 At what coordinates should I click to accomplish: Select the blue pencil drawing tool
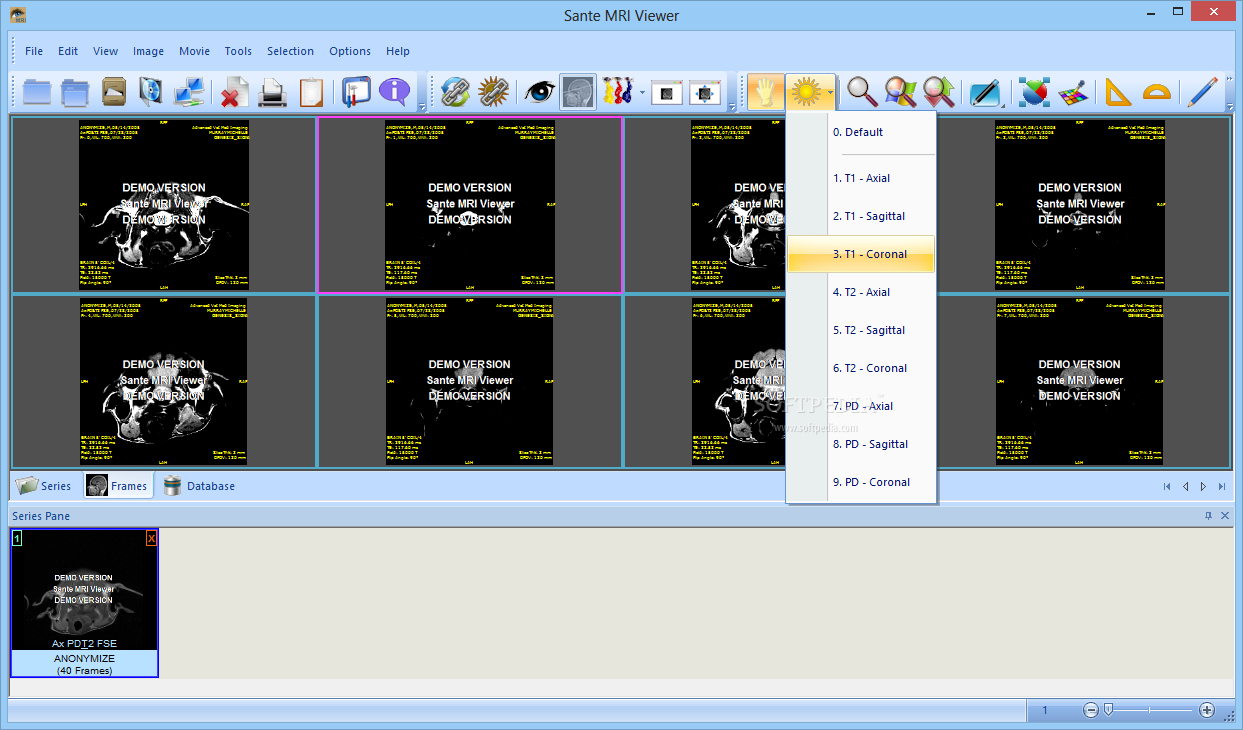(1202, 92)
